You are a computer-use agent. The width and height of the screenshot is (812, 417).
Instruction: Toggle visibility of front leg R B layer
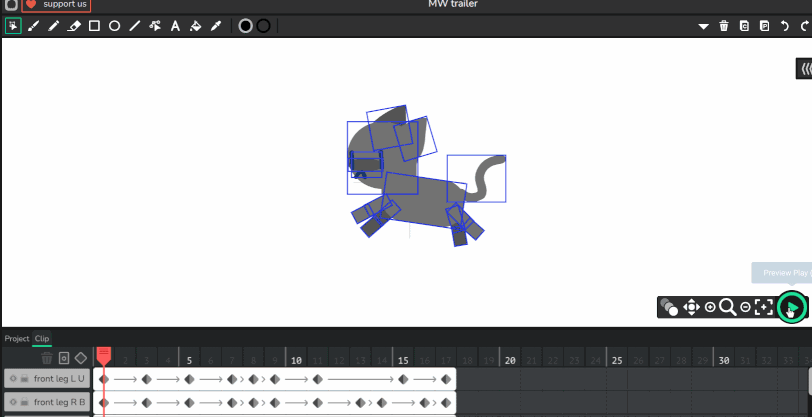tap(13, 403)
